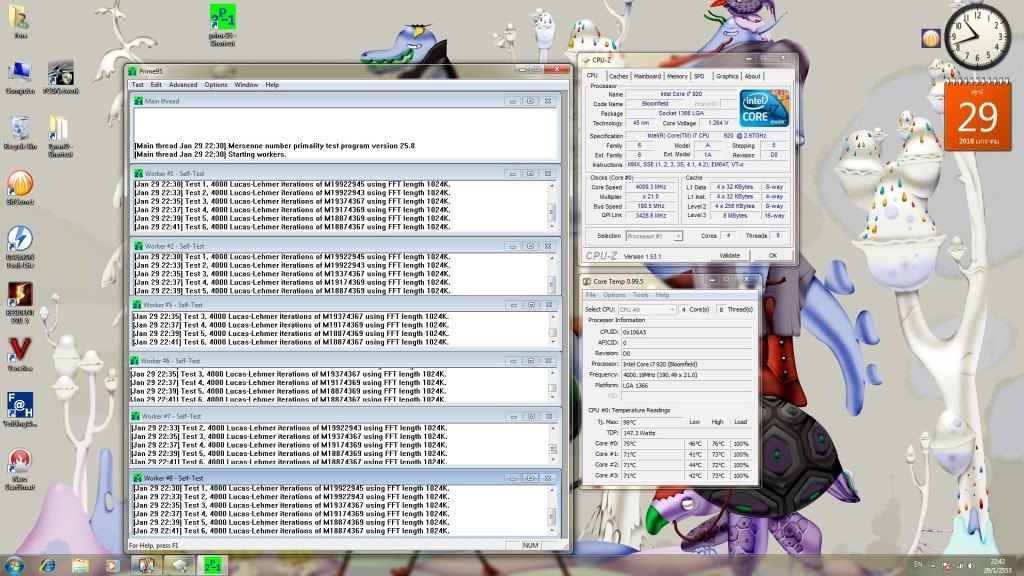Viewport: 1024px width, 576px height.
Task: Open the Resident Evil 5 desktop shortcut
Action: click(x=20, y=295)
